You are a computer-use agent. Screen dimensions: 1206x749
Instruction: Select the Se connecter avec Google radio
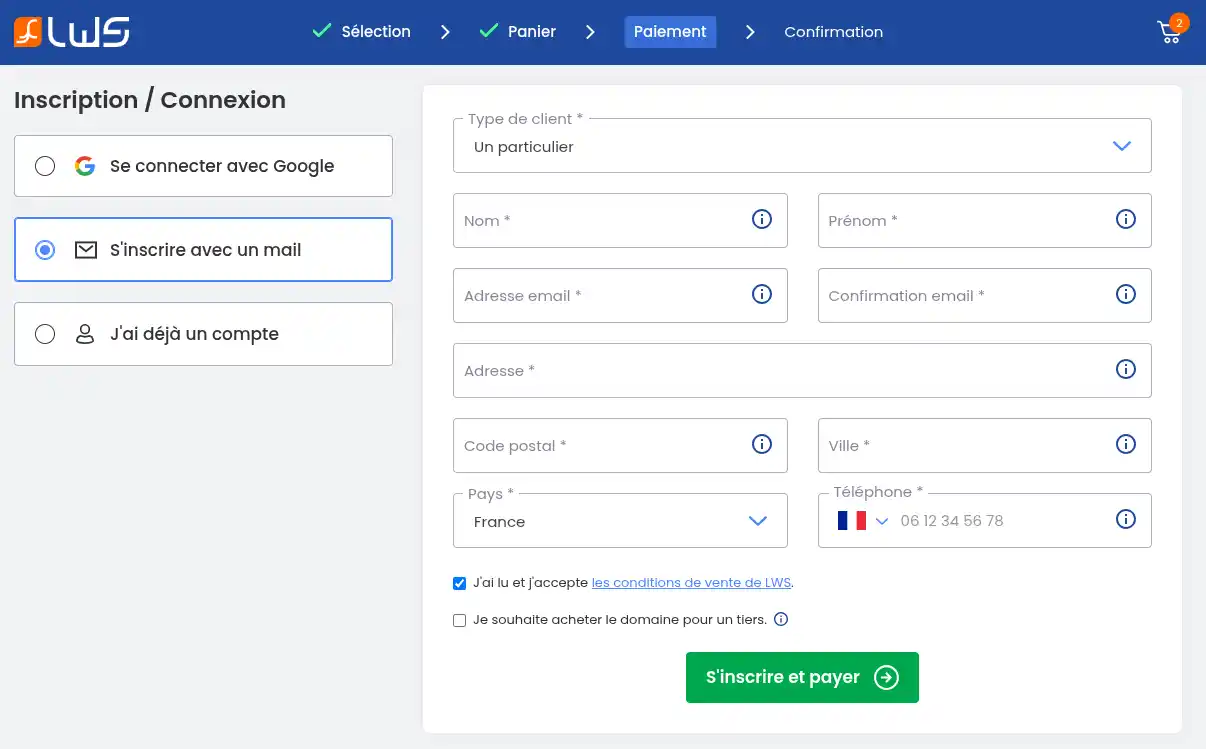[45, 166]
